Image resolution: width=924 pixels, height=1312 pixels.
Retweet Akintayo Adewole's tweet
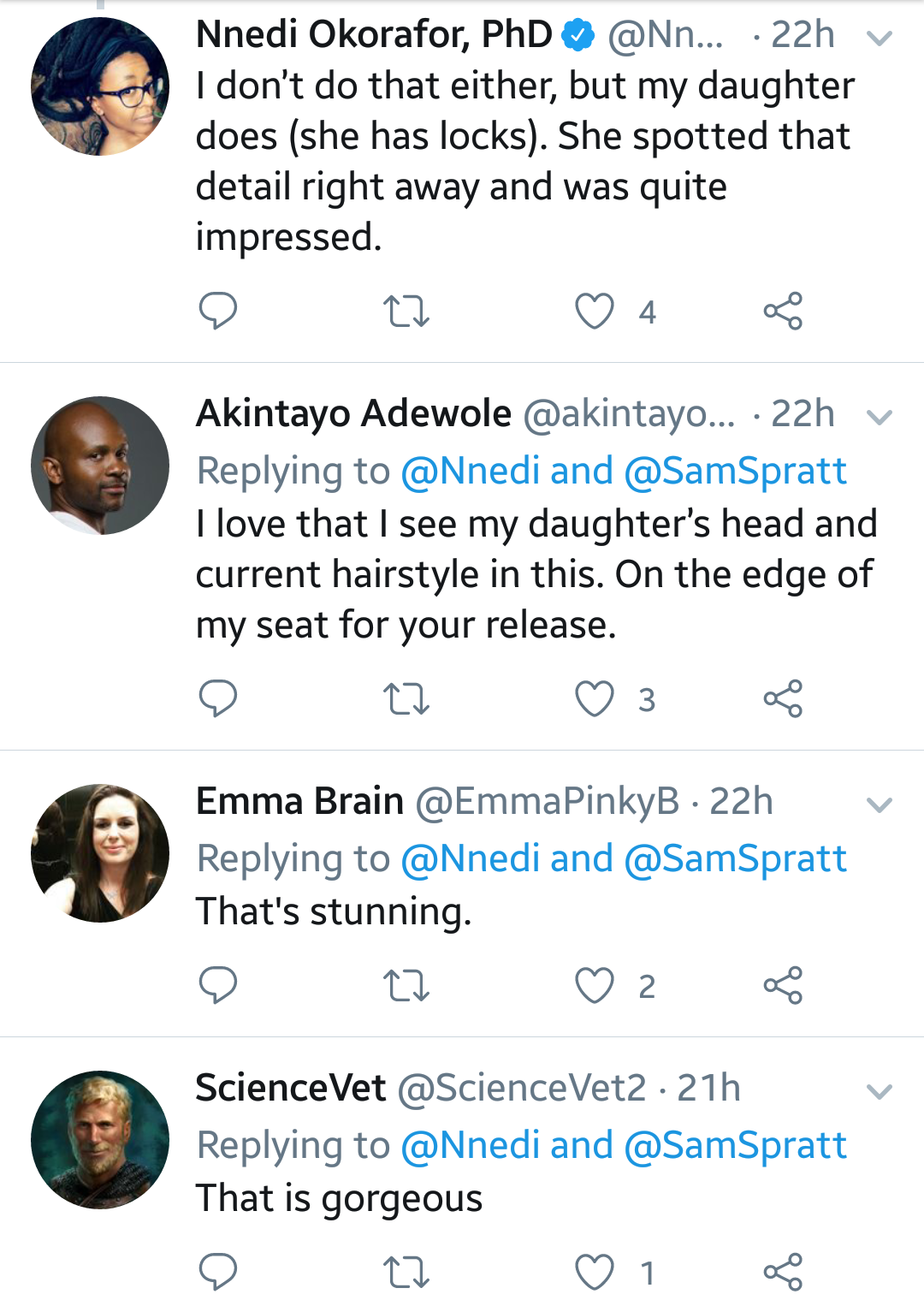[x=406, y=699]
